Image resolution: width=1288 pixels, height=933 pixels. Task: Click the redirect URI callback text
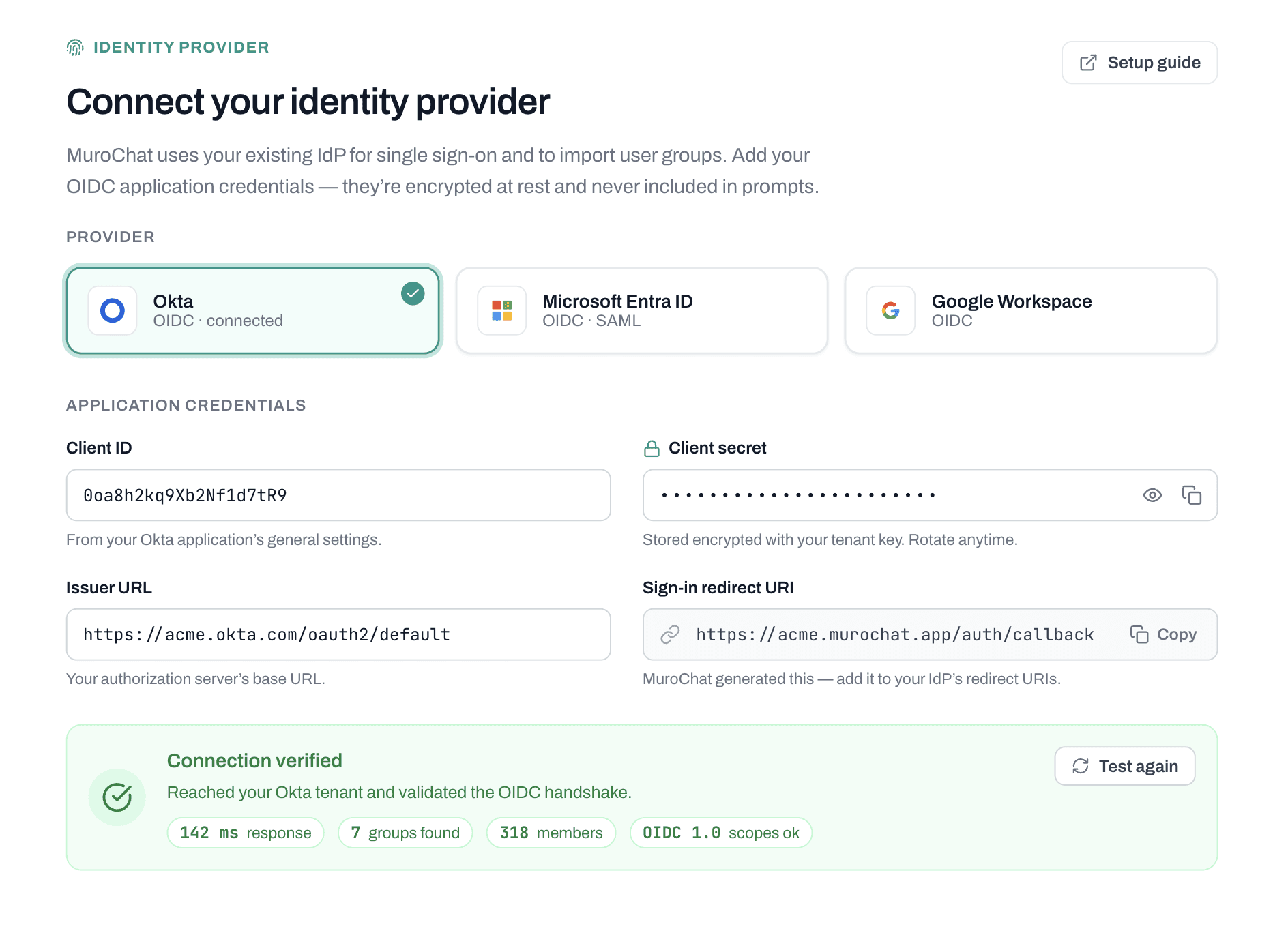[894, 634]
